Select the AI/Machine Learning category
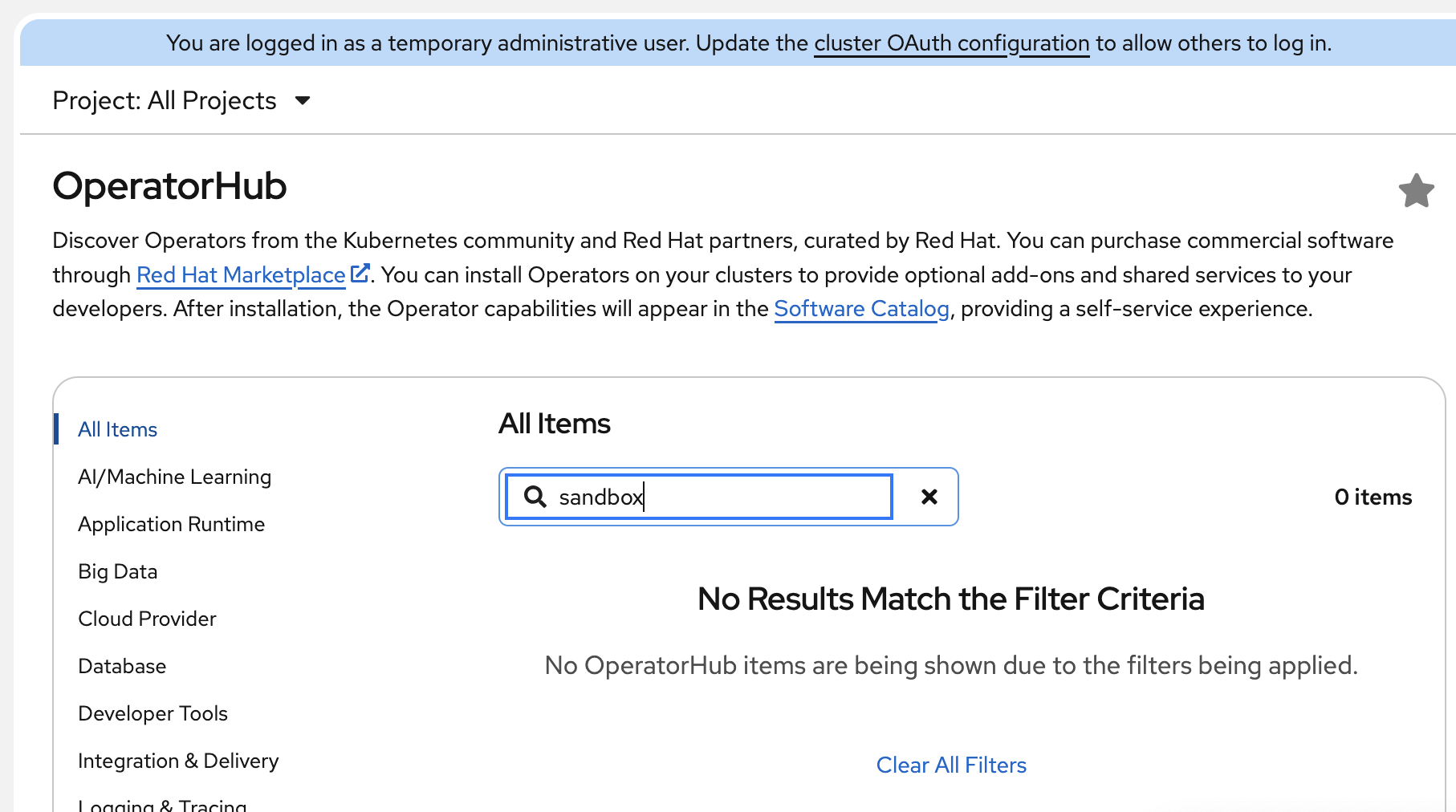 (174, 477)
